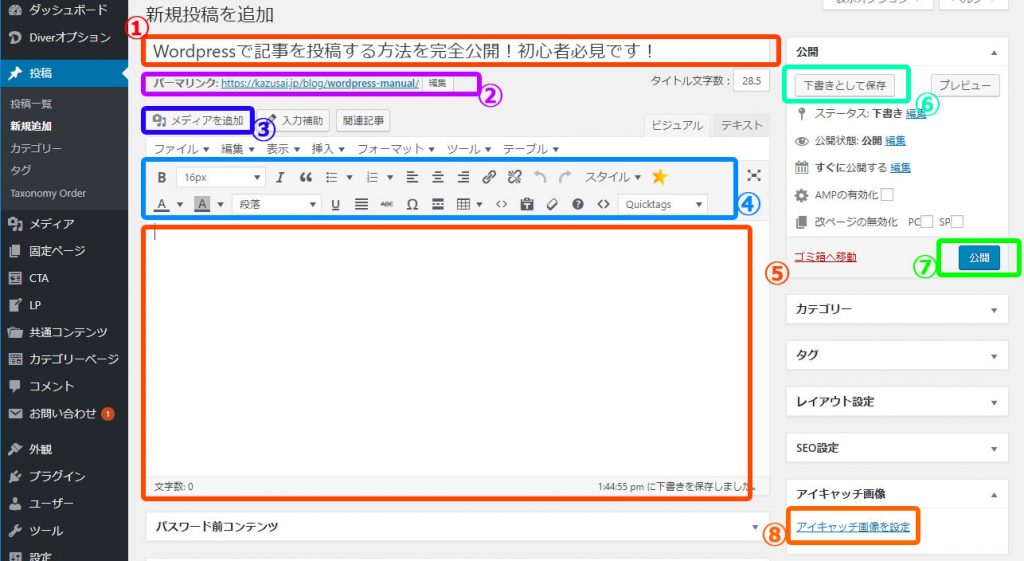Open bulleted list style arrow

349,177
